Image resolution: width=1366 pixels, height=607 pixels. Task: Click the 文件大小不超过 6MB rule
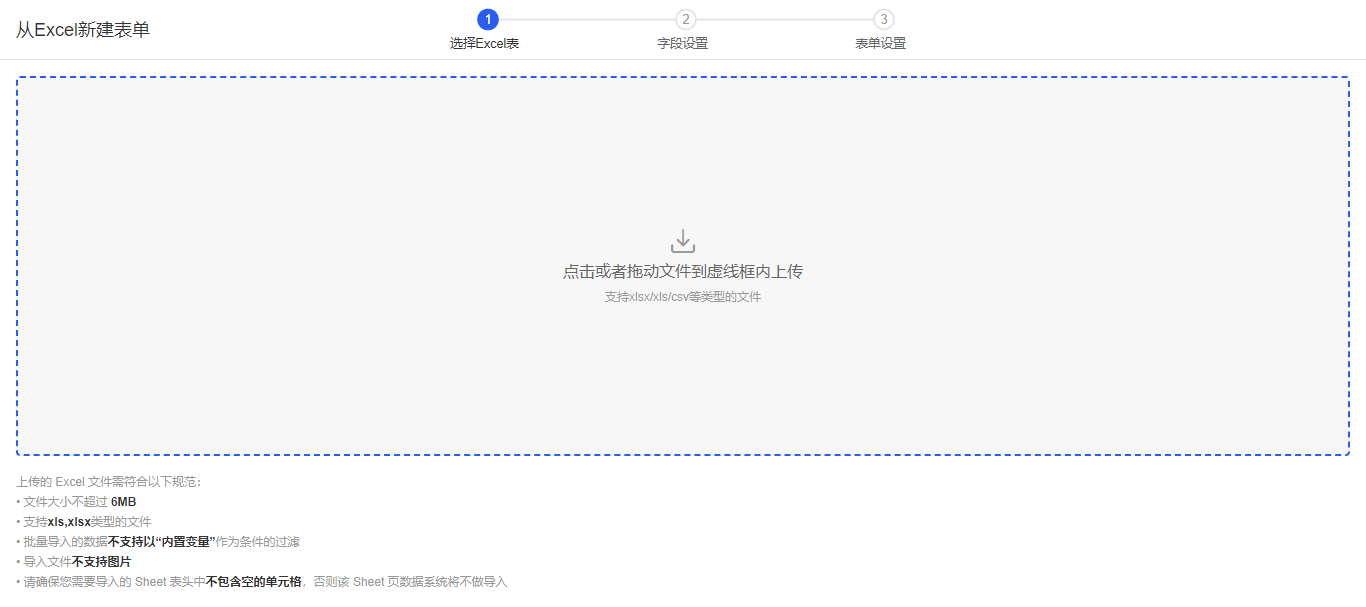click(x=76, y=502)
